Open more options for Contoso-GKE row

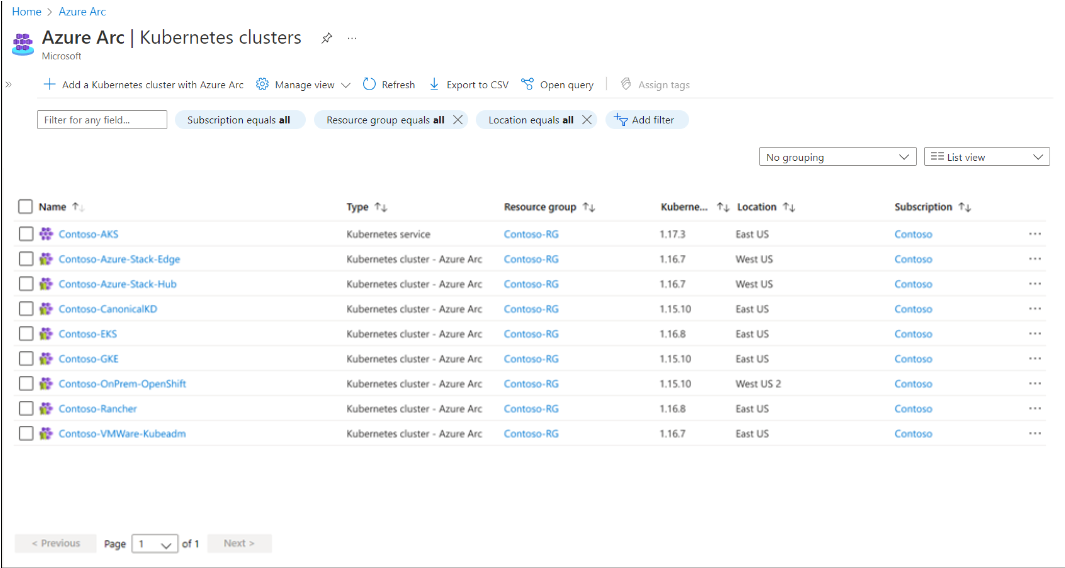click(x=1034, y=359)
